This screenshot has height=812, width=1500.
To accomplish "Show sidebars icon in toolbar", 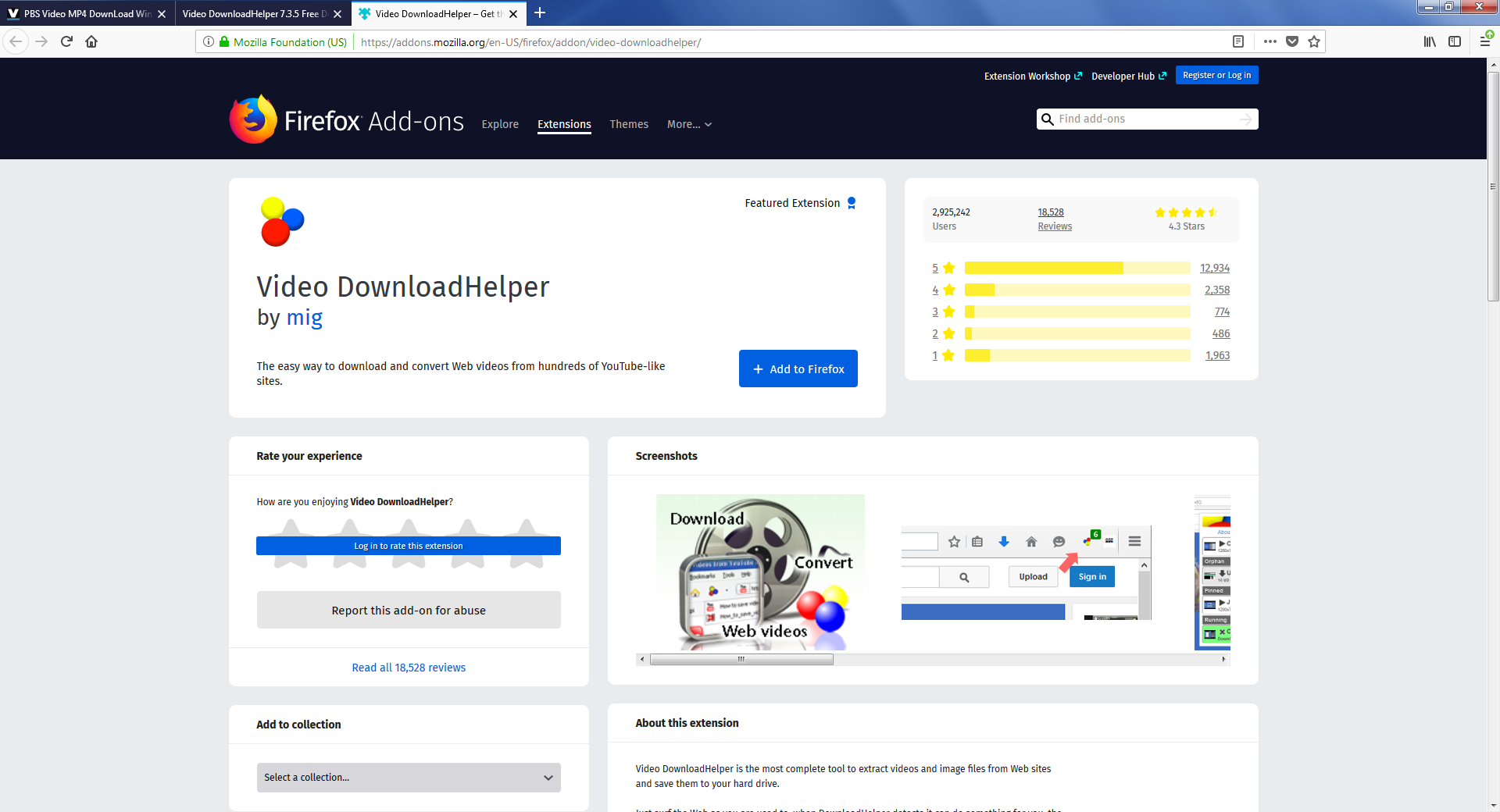I will point(1455,41).
